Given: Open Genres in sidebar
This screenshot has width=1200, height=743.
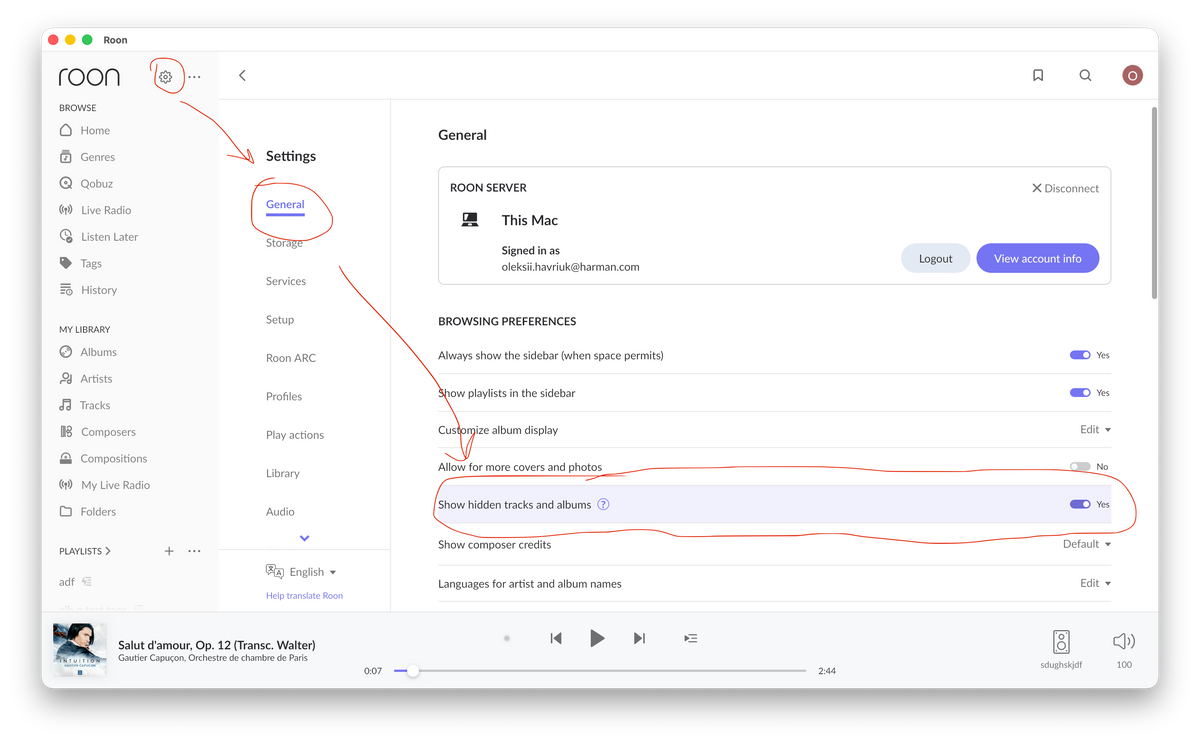Looking at the screenshot, I should coord(97,157).
